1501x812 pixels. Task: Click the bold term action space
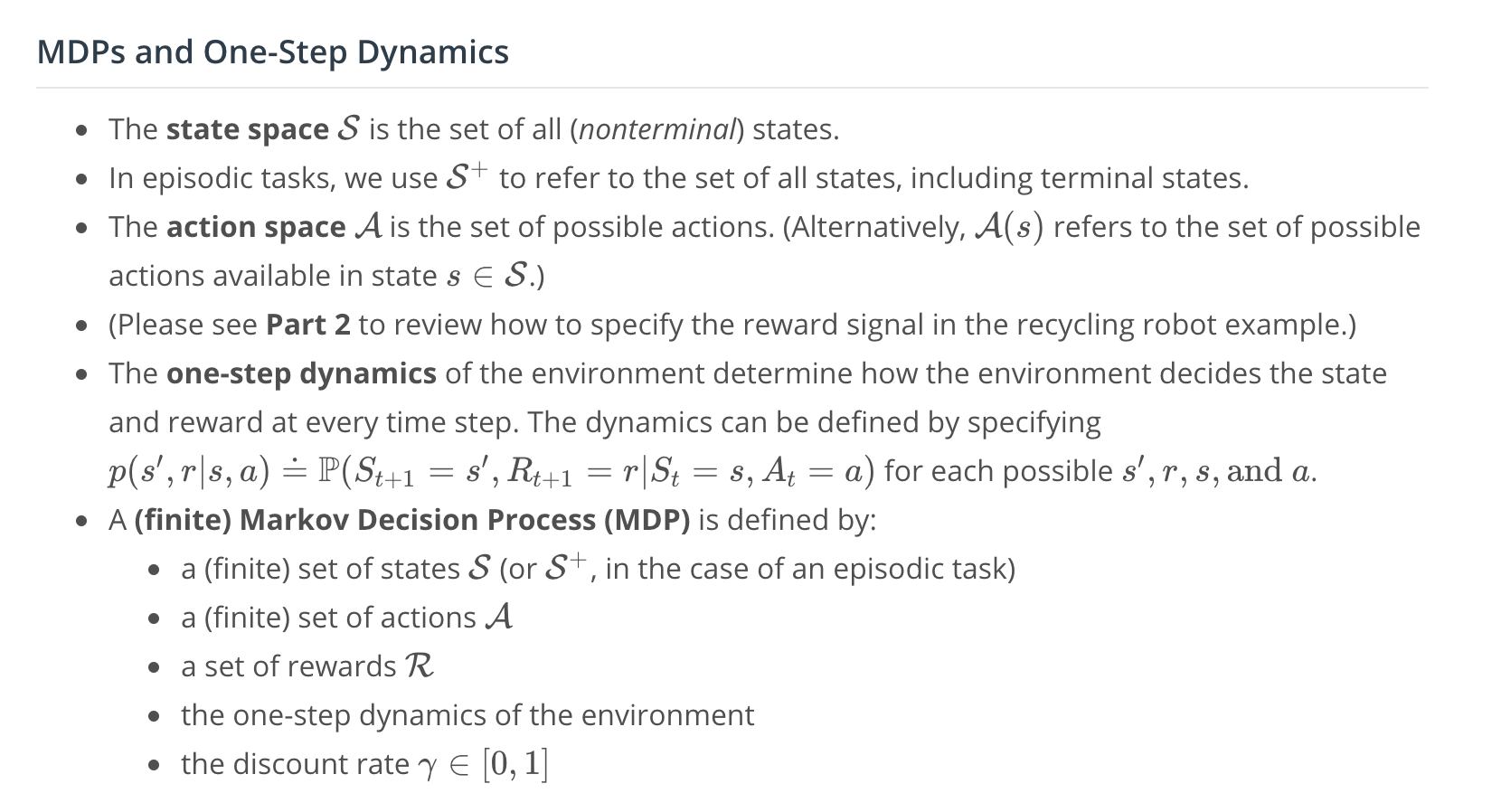[256, 227]
